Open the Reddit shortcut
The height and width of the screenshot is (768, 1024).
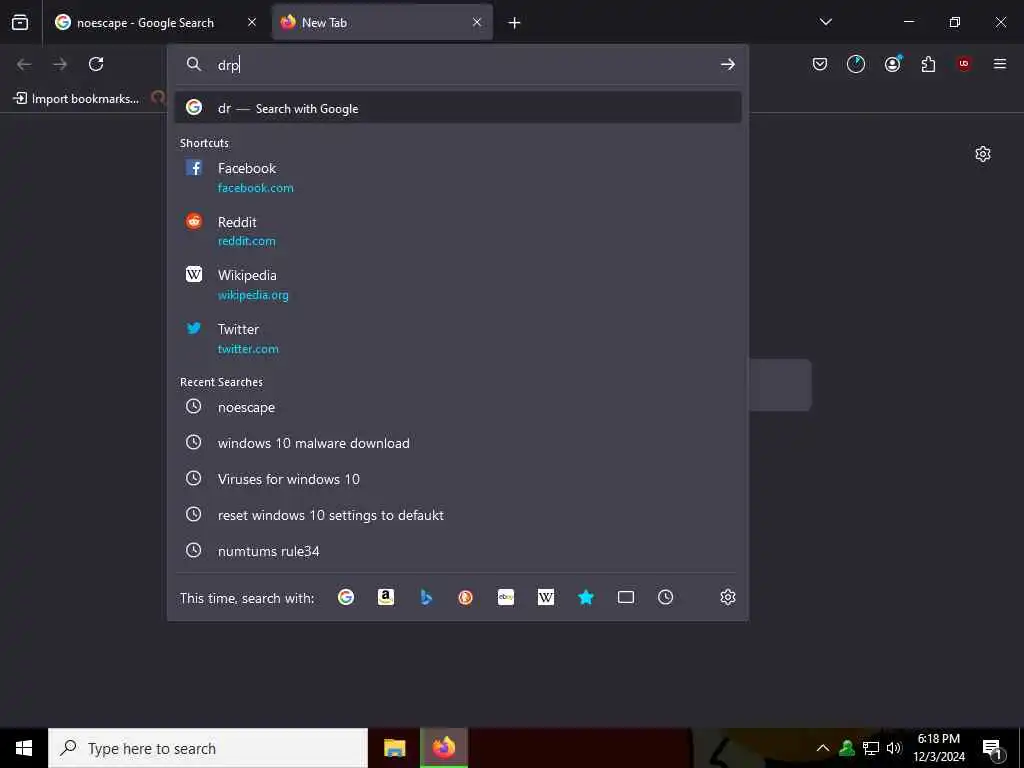[x=458, y=231]
